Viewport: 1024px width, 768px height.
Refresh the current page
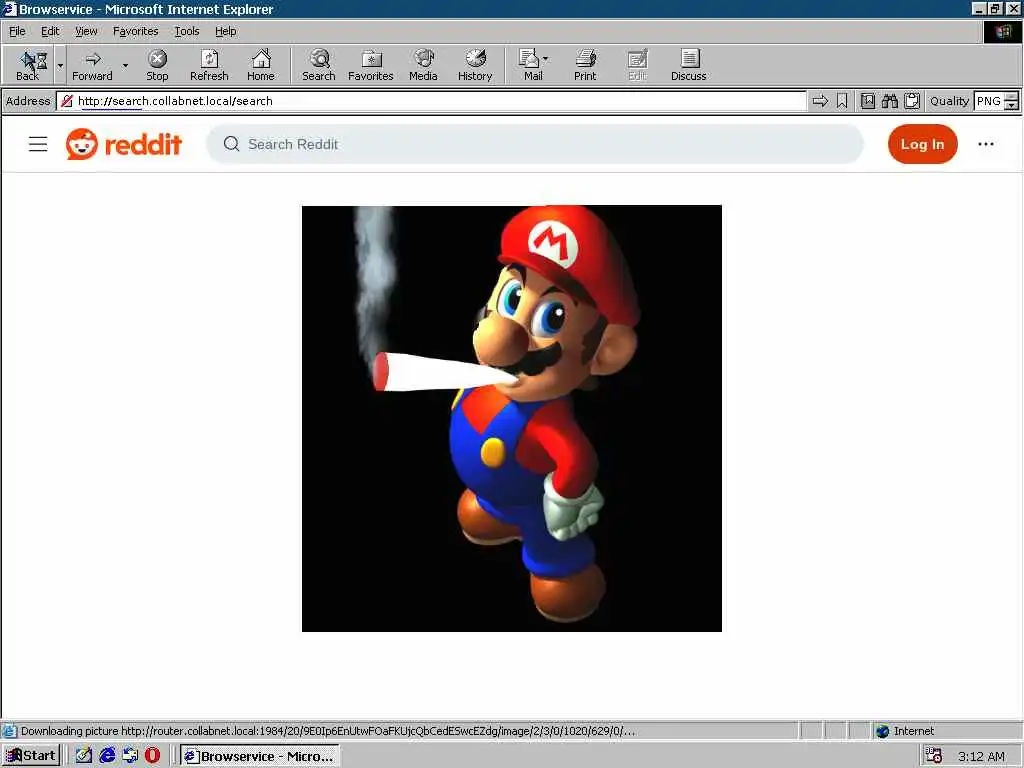pyautogui.click(x=209, y=65)
